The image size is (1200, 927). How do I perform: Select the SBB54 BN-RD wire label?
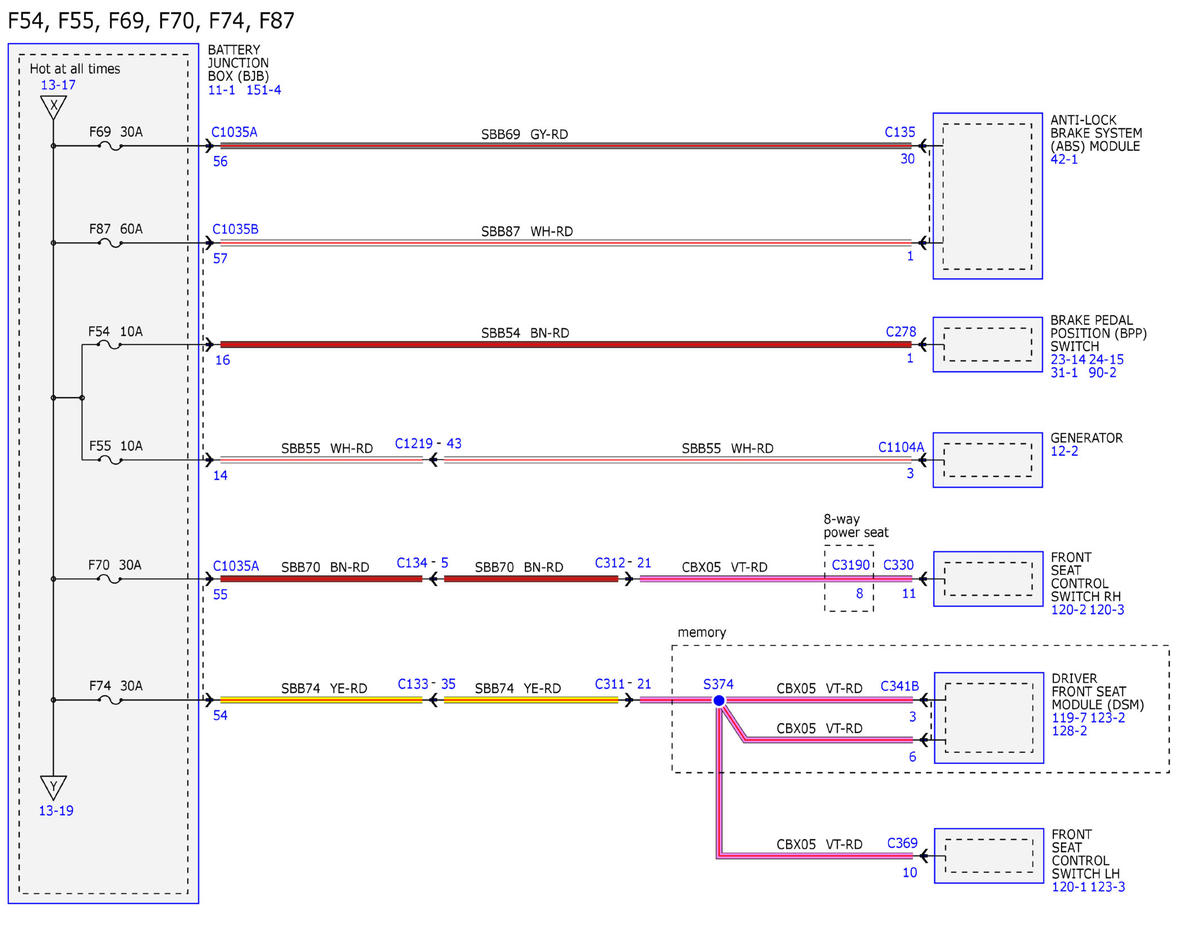point(524,332)
